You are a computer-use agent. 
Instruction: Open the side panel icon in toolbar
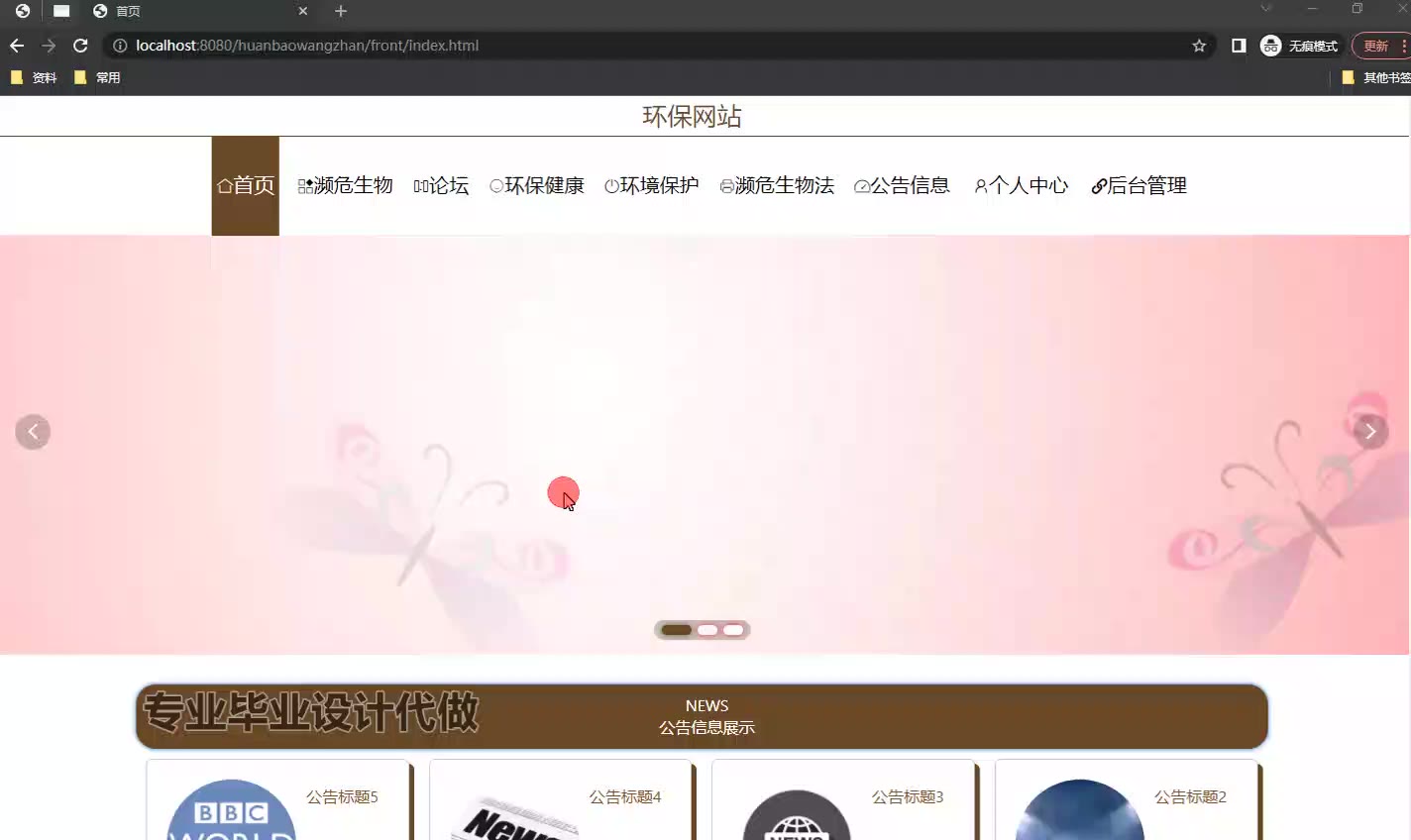1239,46
